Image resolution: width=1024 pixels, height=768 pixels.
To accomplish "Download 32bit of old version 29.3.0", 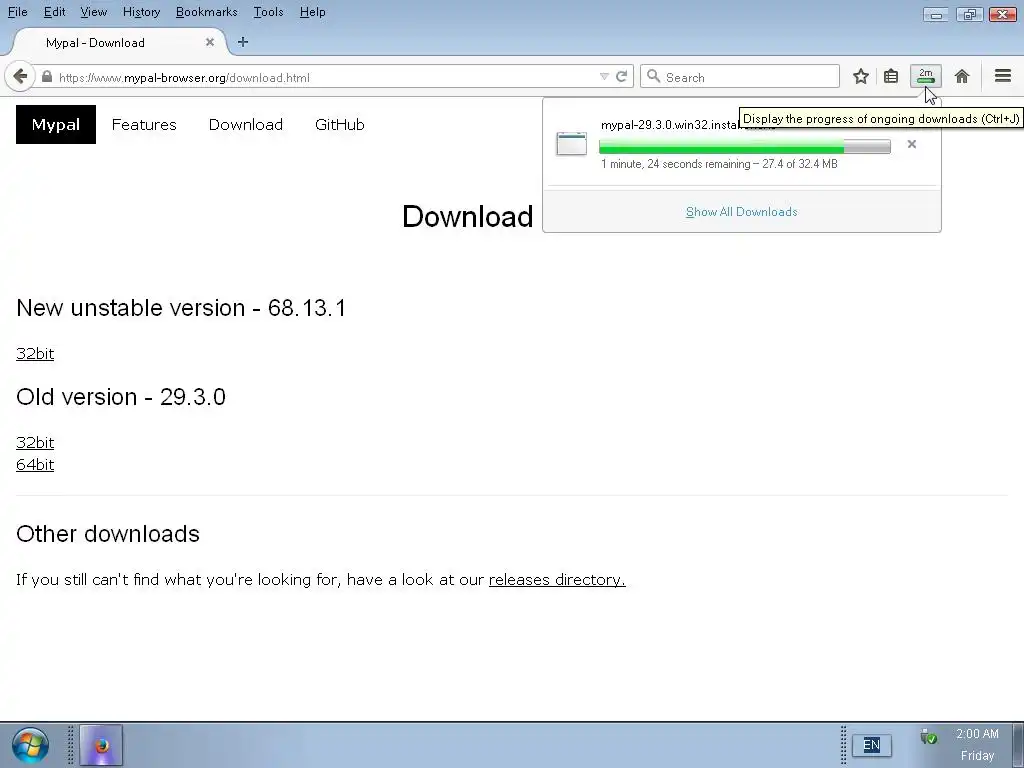I will (x=35, y=442).
